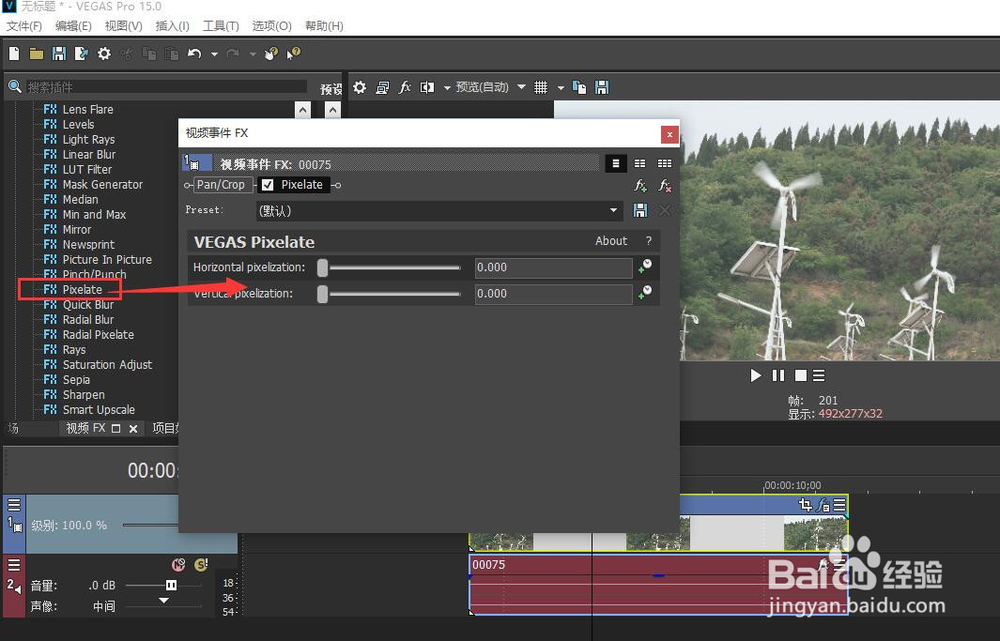The width and height of the screenshot is (1000, 641).
Task: Click Render As icon in main toolbar
Action: click(x=81, y=54)
